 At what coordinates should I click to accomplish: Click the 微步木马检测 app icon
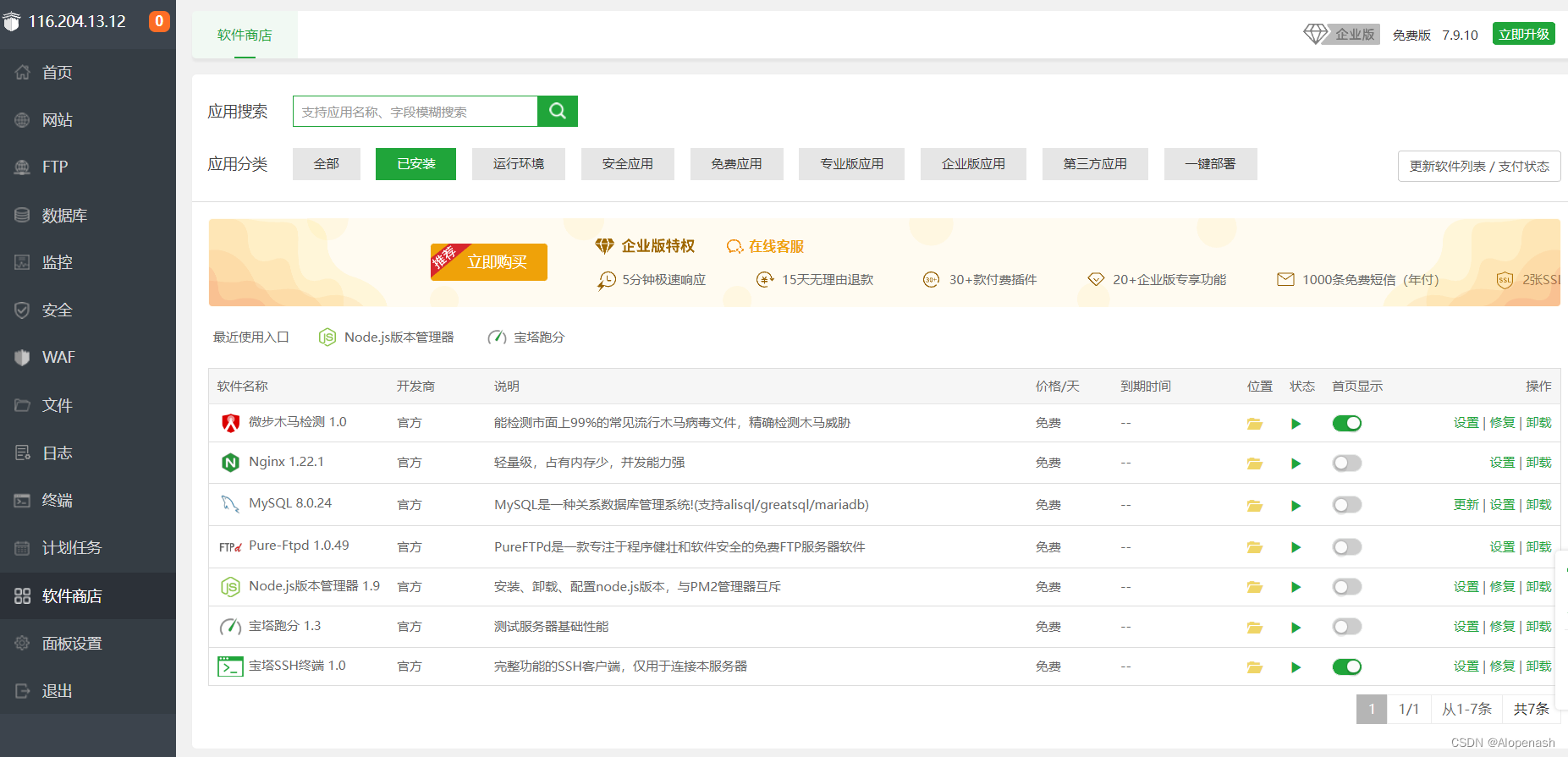[x=230, y=423]
